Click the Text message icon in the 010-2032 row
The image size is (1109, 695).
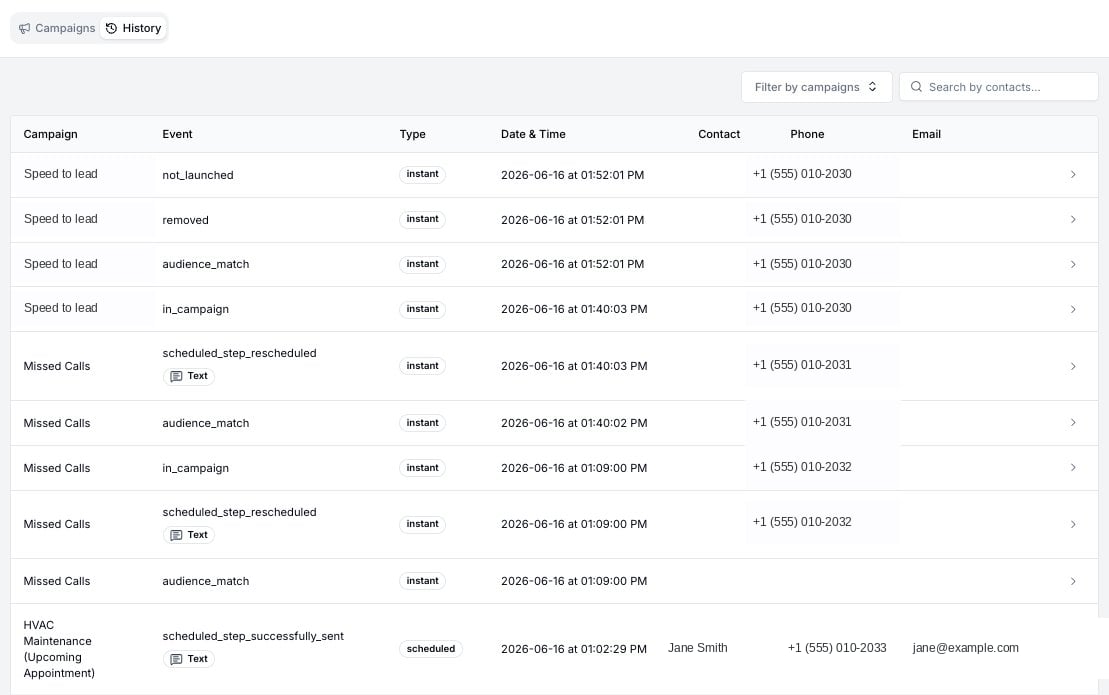tap(176, 535)
